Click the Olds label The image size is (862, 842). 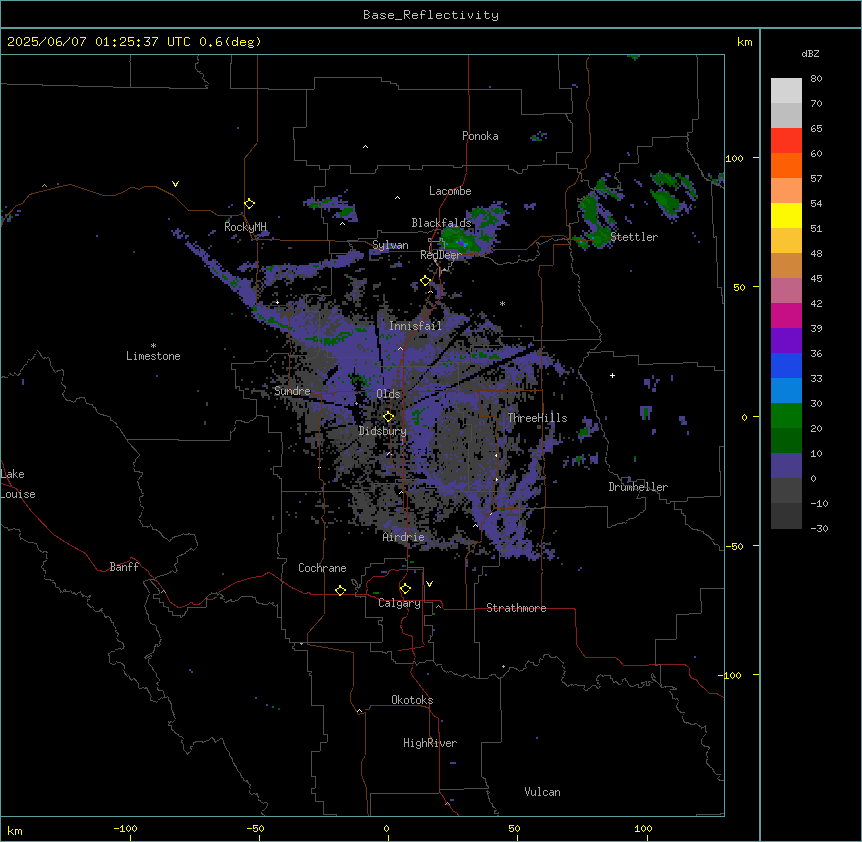click(x=388, y=394)
